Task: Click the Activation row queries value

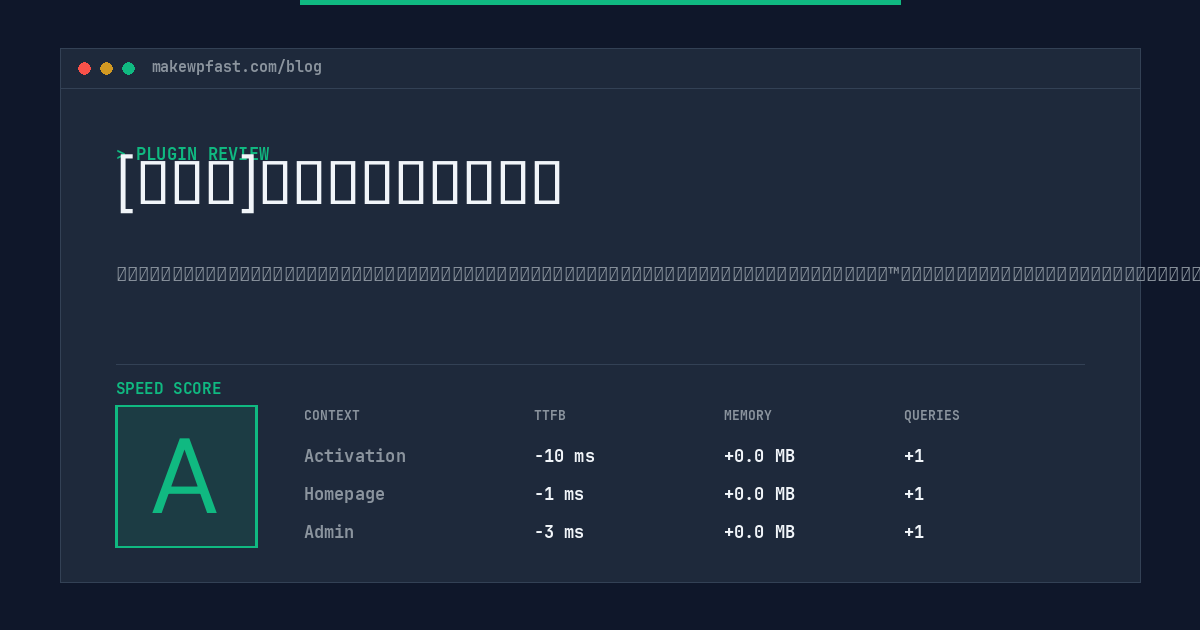Action: (x=914, y=456)
